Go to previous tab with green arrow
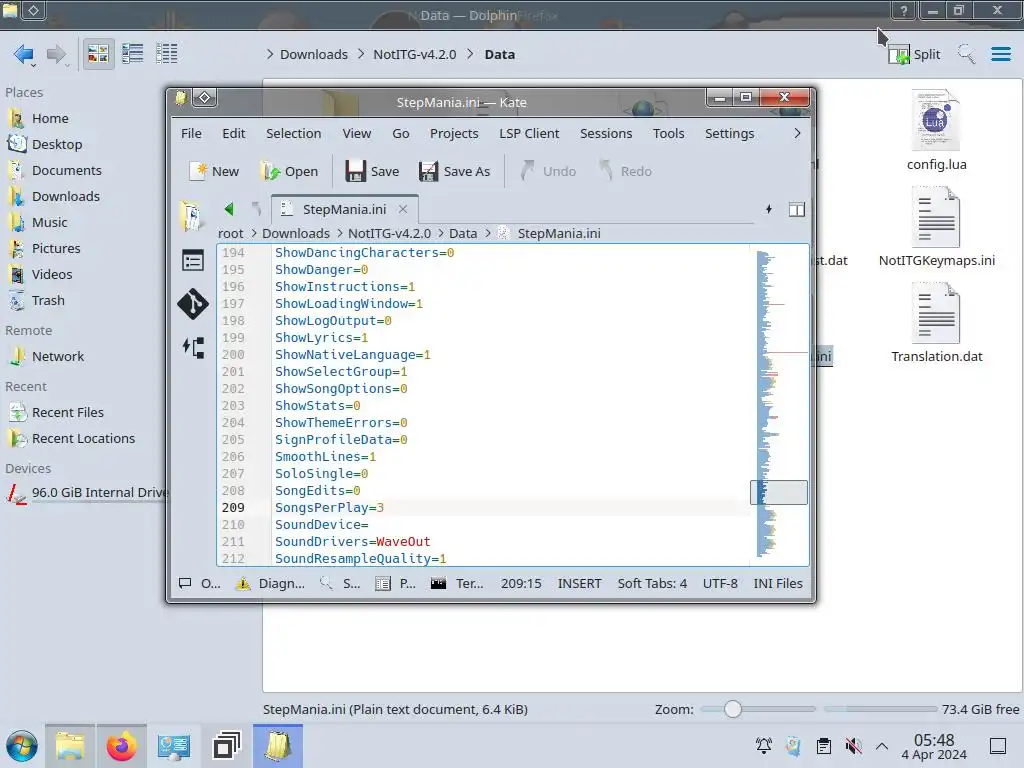Image resolution: width=1024 pixels, height=768 pixels. [x=229, y=209]
